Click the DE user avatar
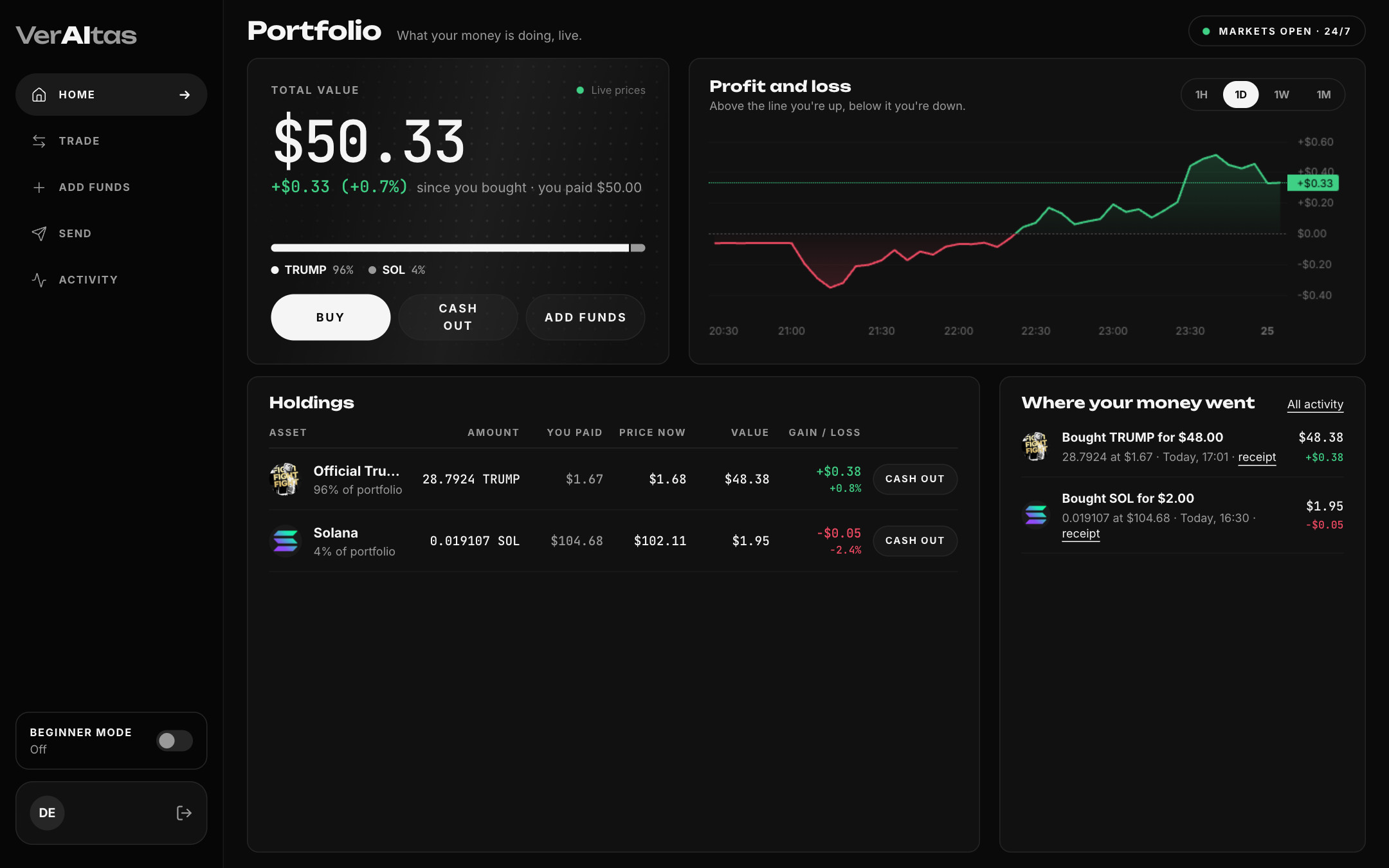This screenshot has height=868, width=1389. [x=47, y=813]
